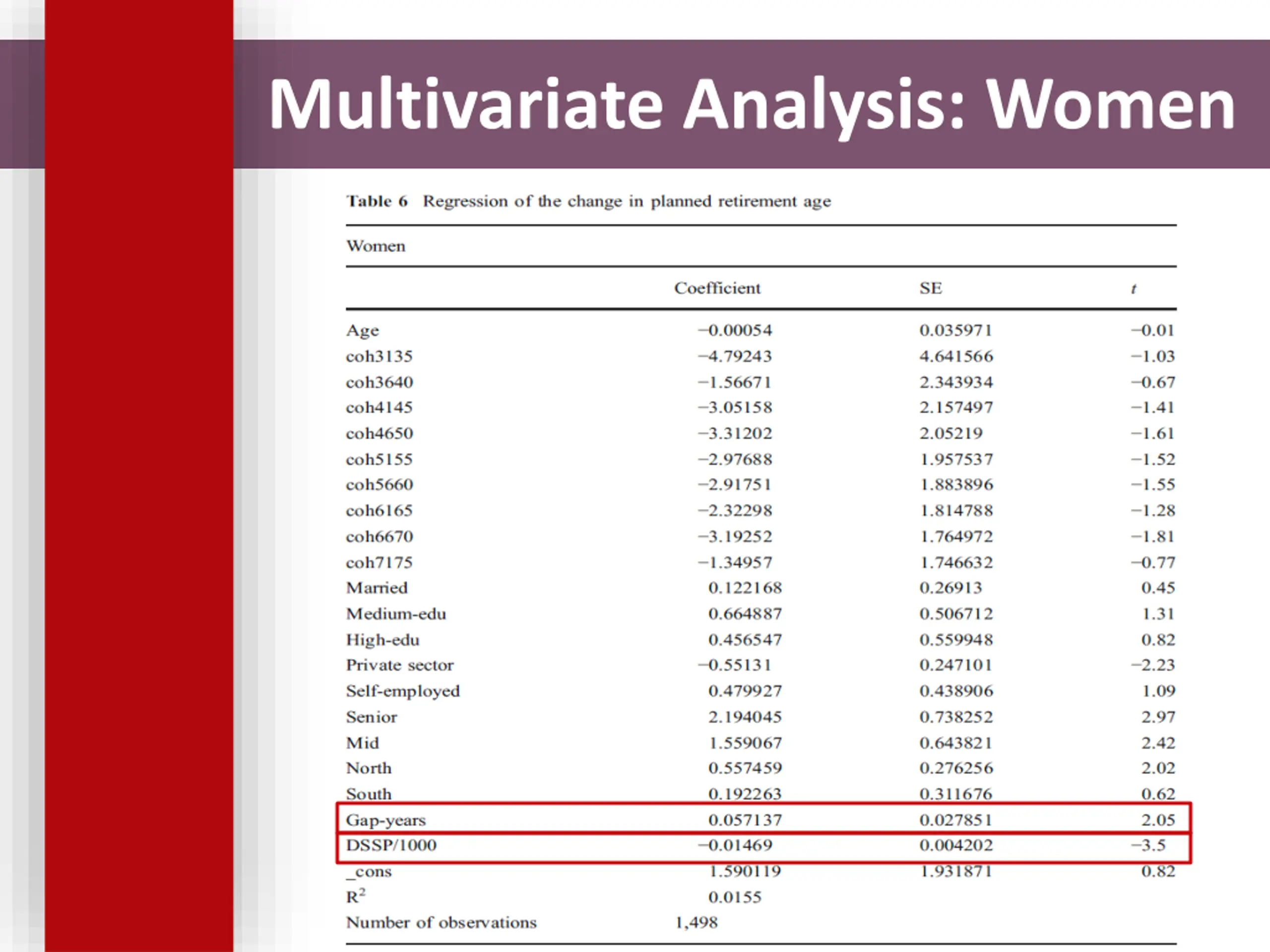Click the DSSP/1000 t value −3.5

point(1148,845)
